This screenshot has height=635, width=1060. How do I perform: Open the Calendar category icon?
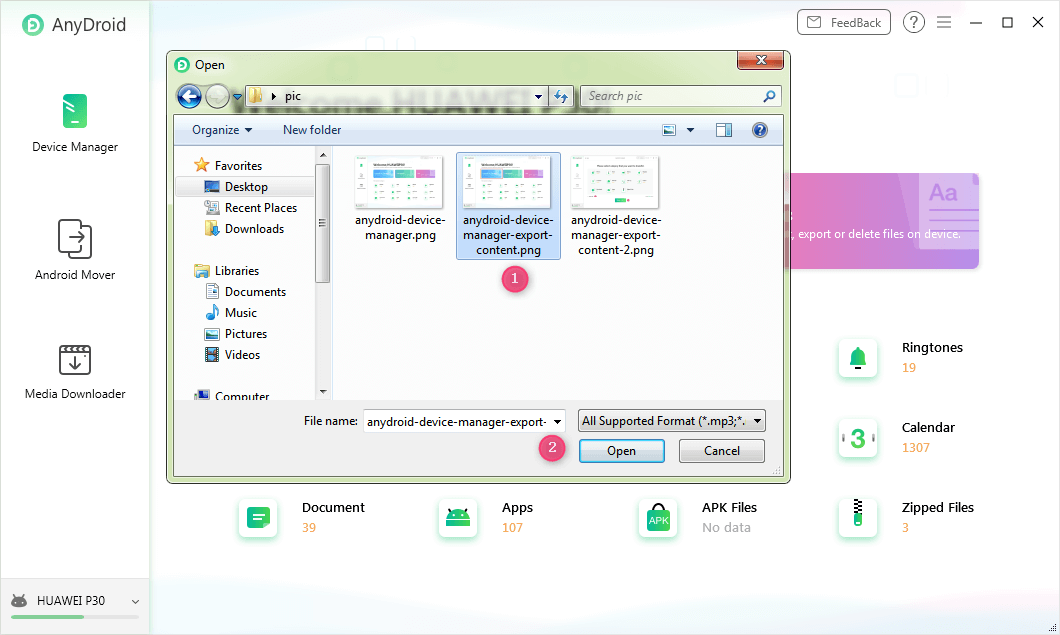857,438
